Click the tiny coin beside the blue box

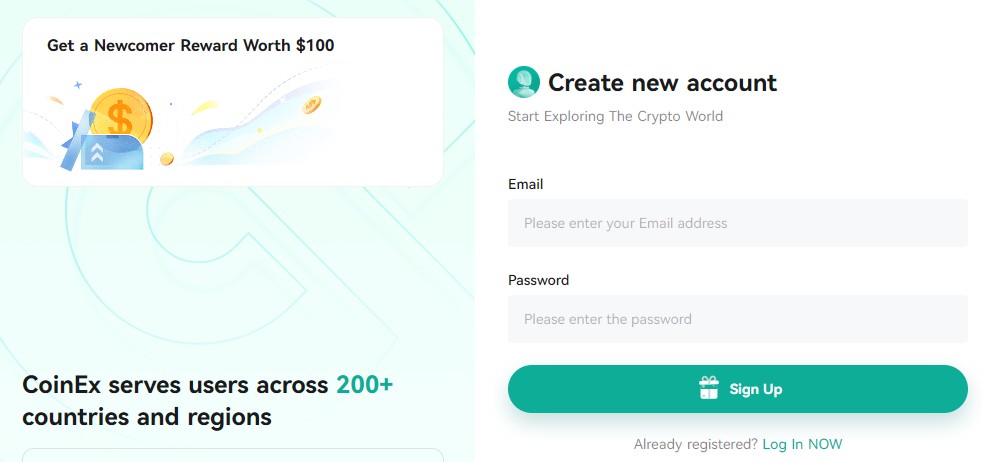167,159
